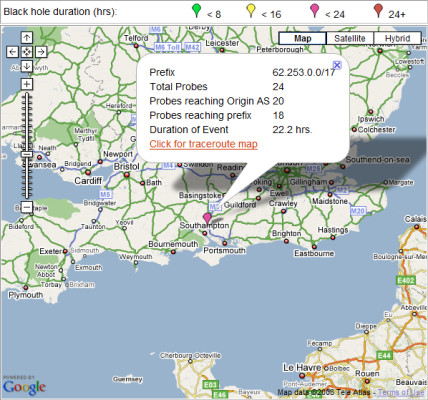Click the Guernsey map label
This screenshot has width=428, height=400.
coord(128,379)
